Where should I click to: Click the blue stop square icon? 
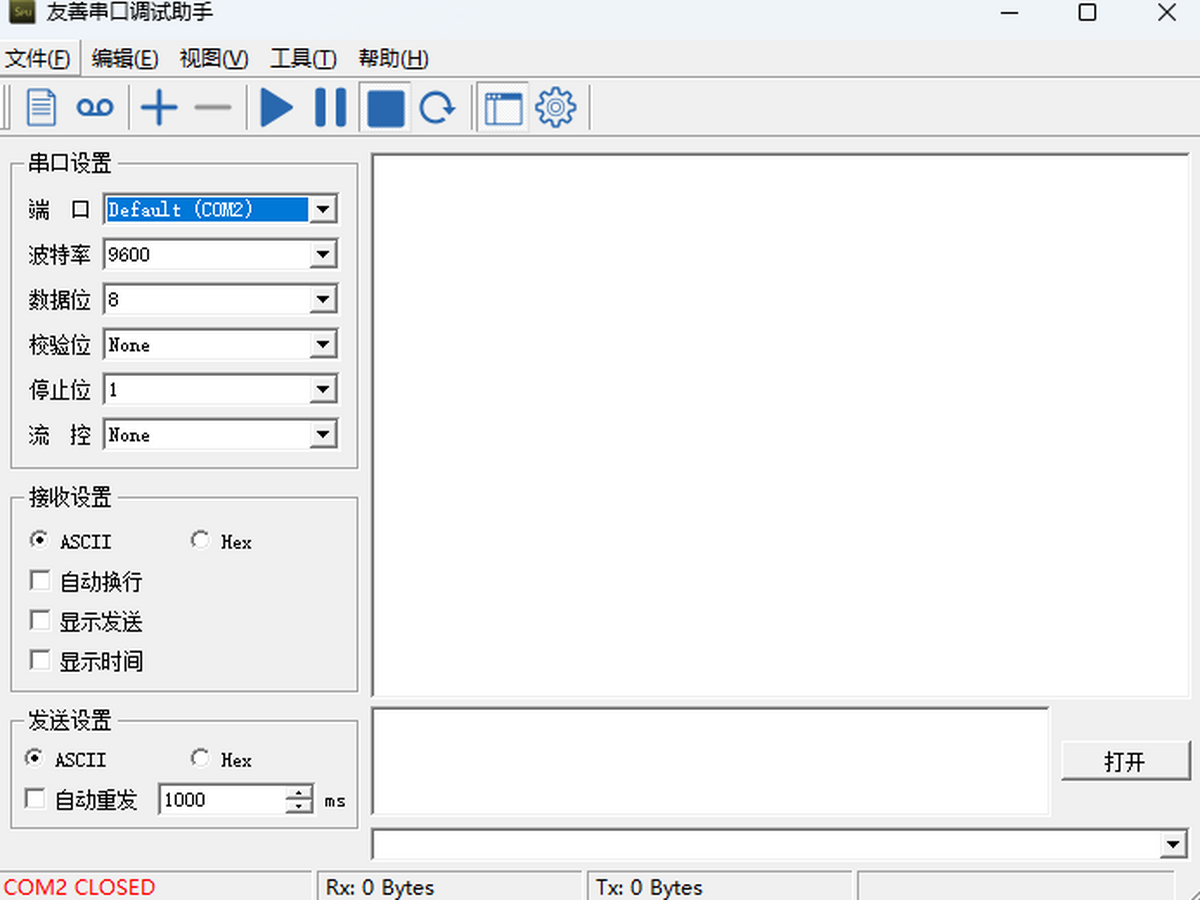pyautogui.click(x=385, y=108)
